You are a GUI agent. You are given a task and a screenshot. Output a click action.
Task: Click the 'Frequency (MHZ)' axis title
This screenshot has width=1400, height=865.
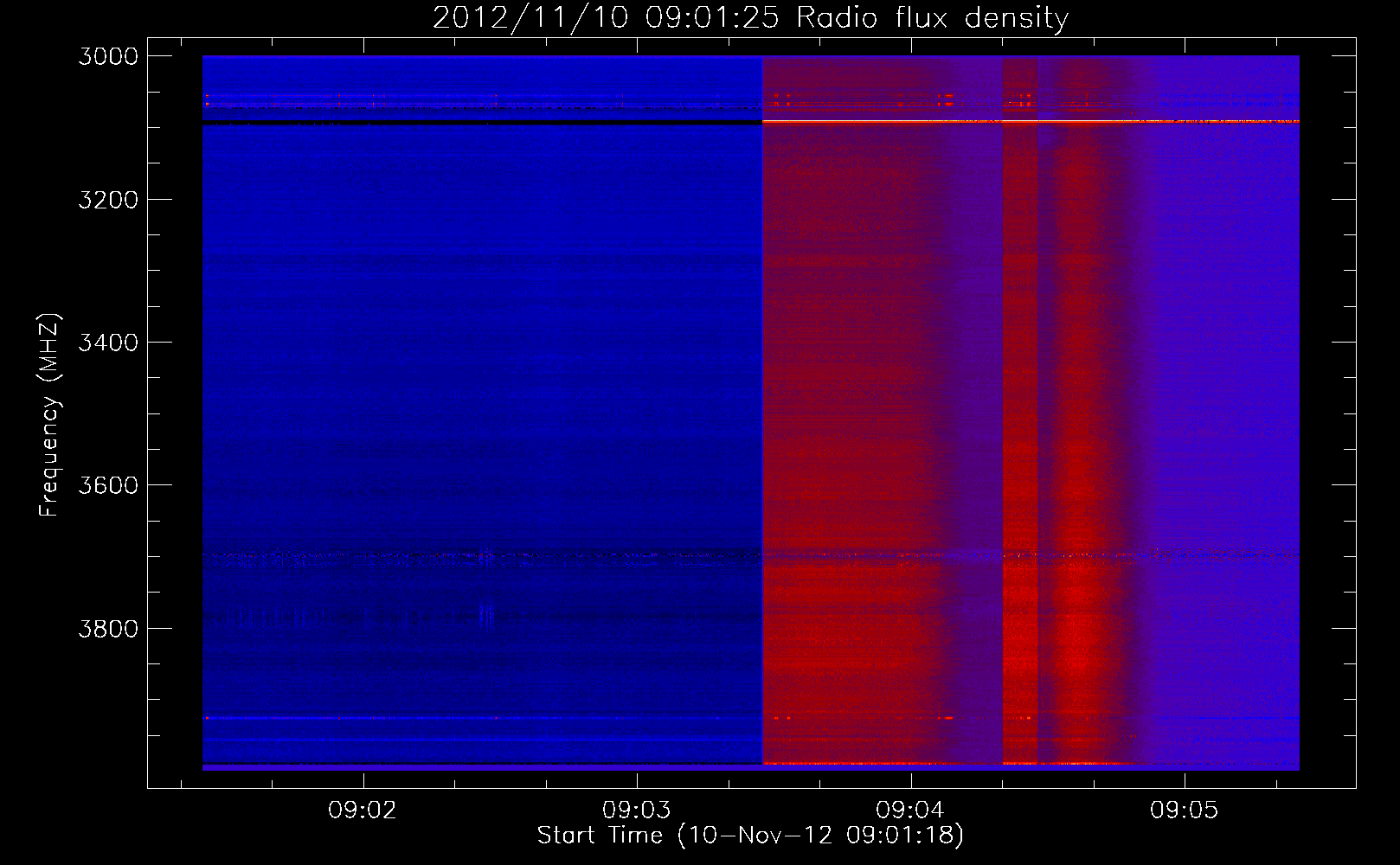[x=49, y=415]
